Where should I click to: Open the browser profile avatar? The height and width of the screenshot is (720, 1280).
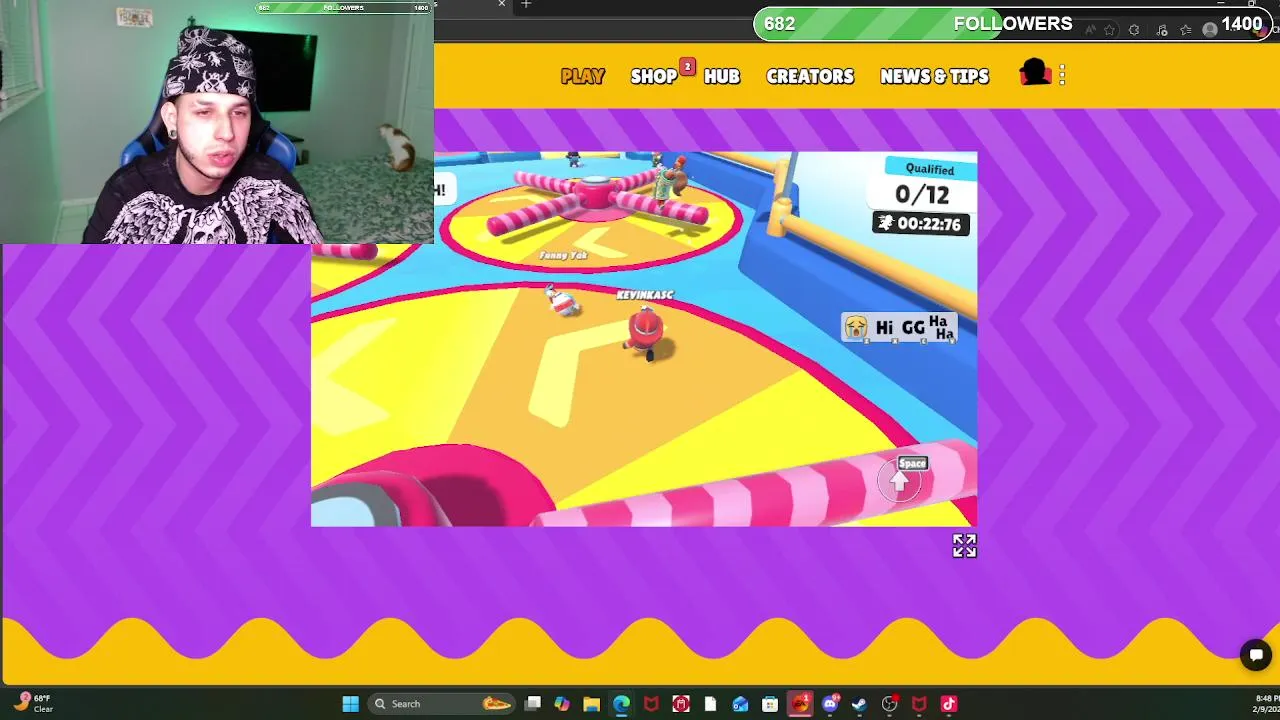coord(1210,30)
